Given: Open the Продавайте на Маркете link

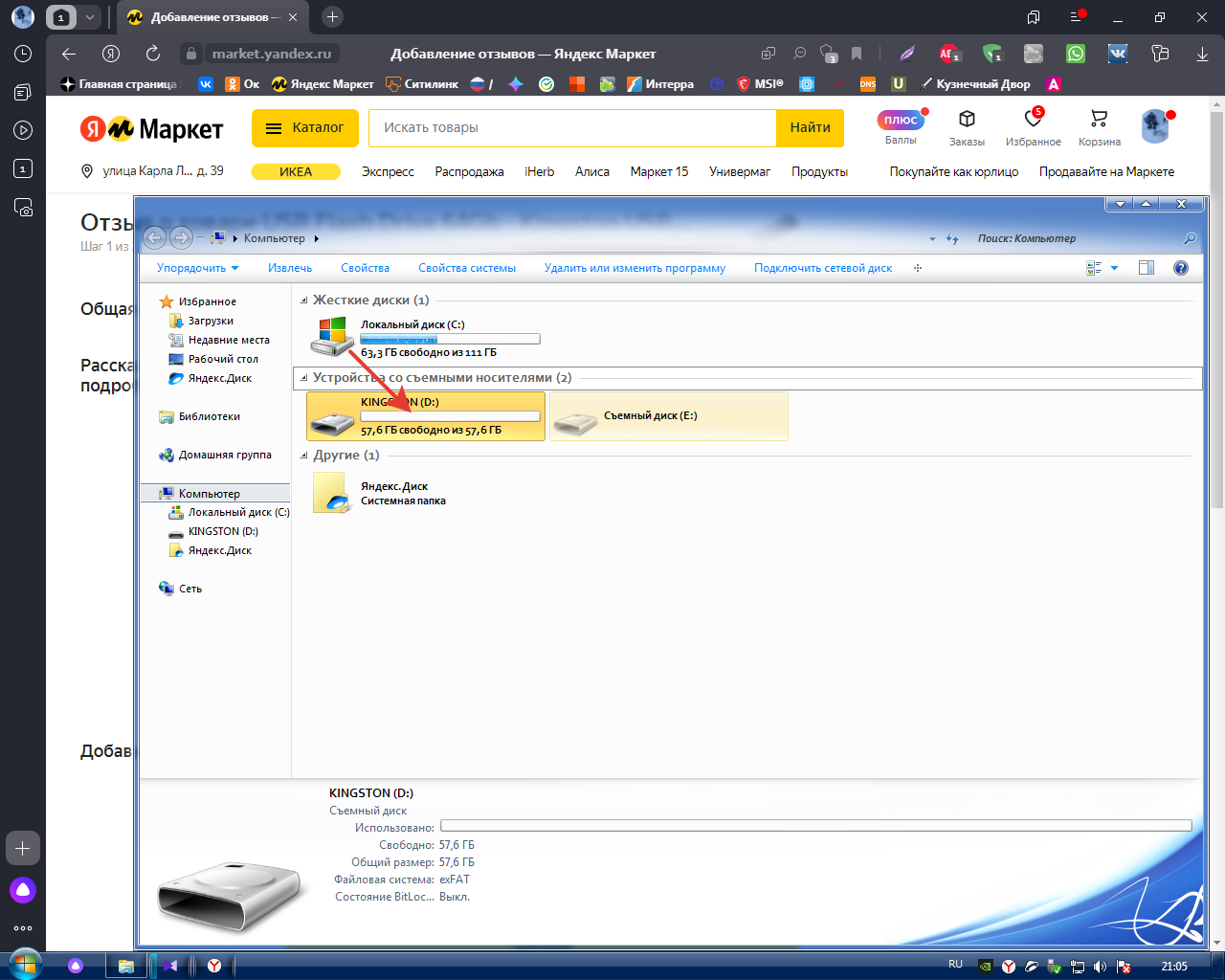Looking at the screenshot, I should (x=1106, y=171).
